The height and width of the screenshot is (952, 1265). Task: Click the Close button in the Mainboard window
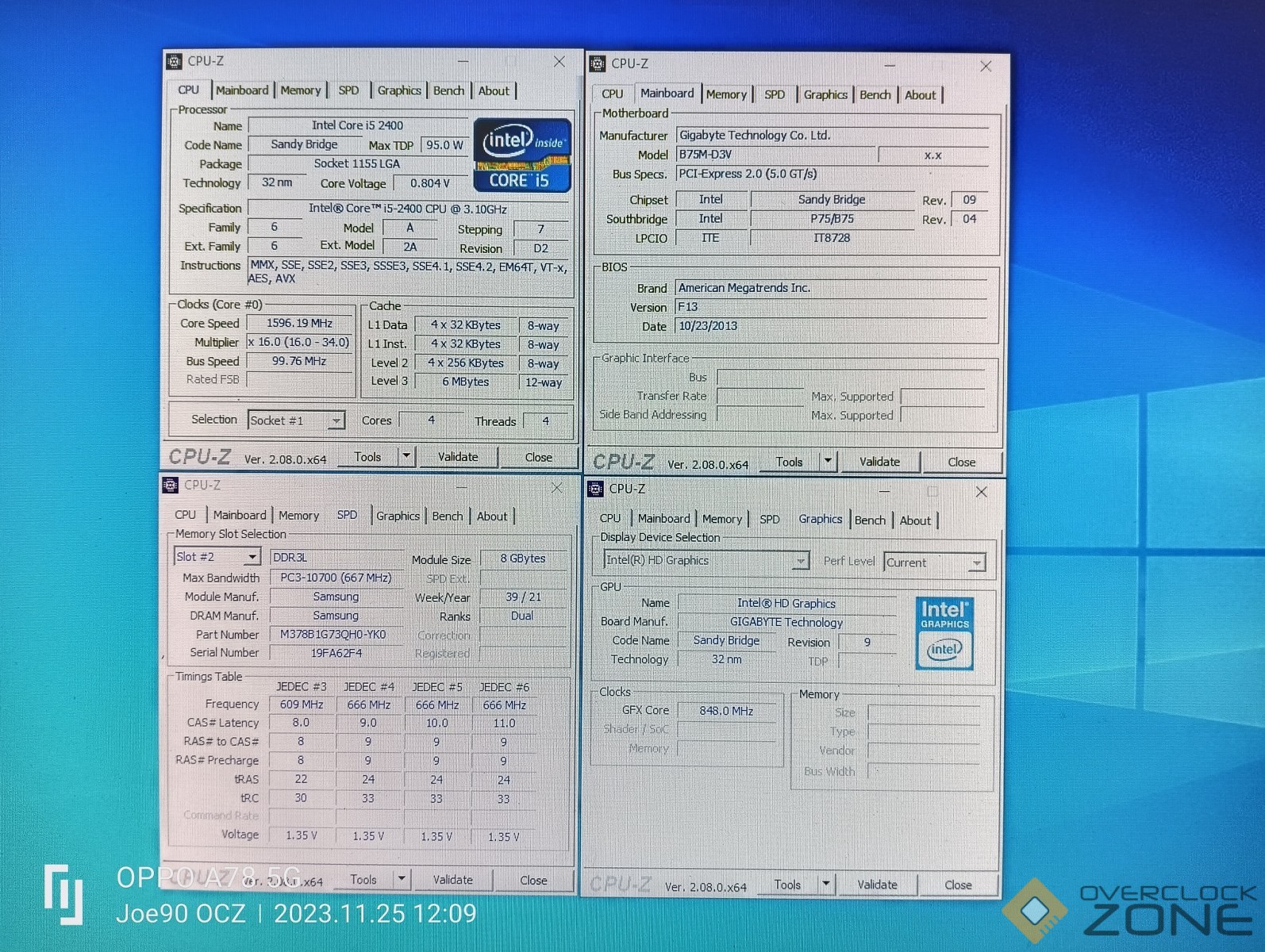(961, 462)
